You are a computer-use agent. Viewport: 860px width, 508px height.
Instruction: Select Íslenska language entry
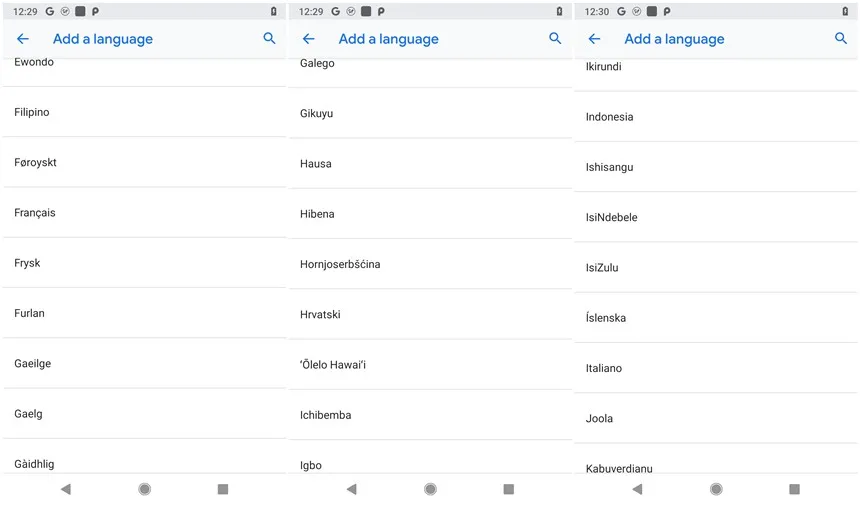tap(716, 318)
